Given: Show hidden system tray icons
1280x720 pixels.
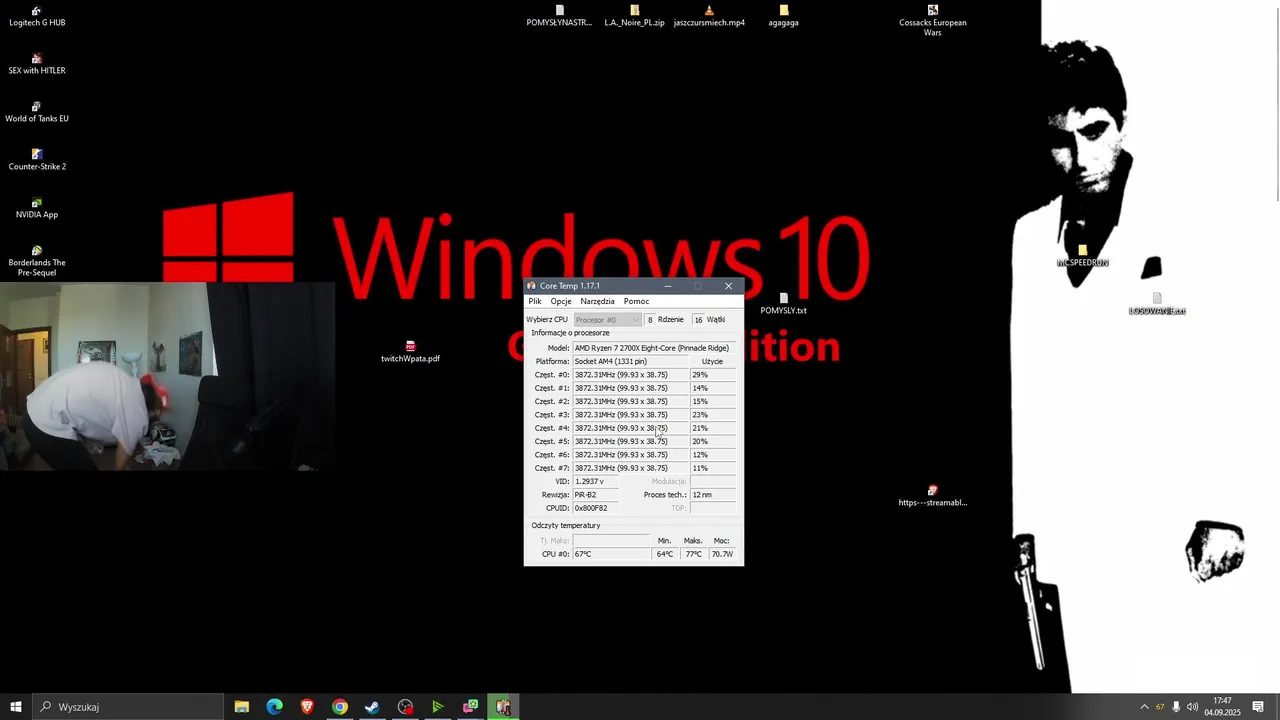Looking at the screenshot, I should tap(1144, 707).
